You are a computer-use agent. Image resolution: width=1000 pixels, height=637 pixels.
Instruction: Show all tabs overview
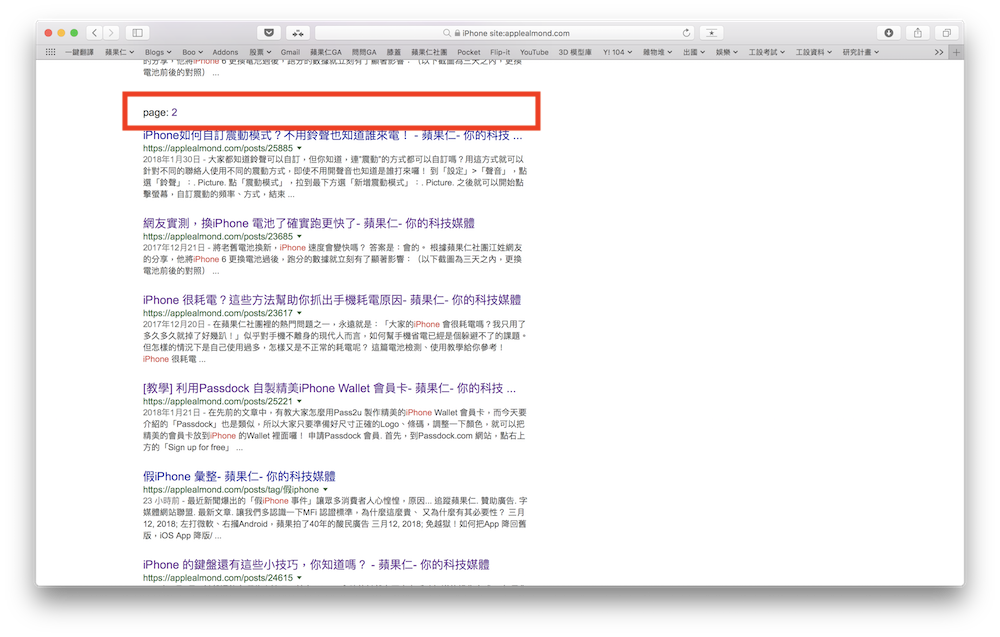pos(946,33)
